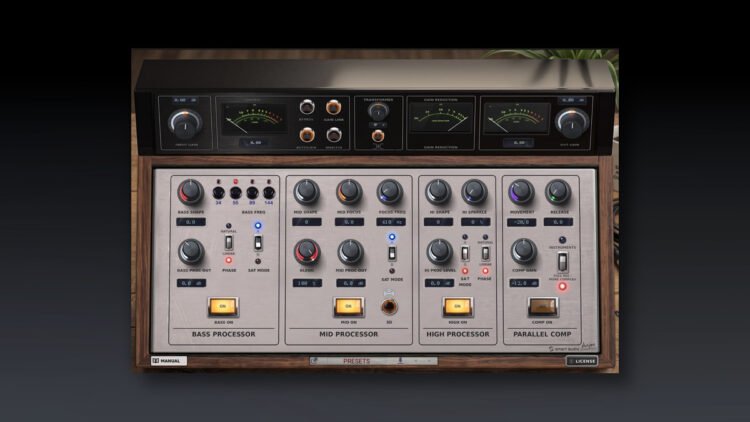Flip the High Sat Mode switch
The image size is (750, 422).
coord(465,253)
